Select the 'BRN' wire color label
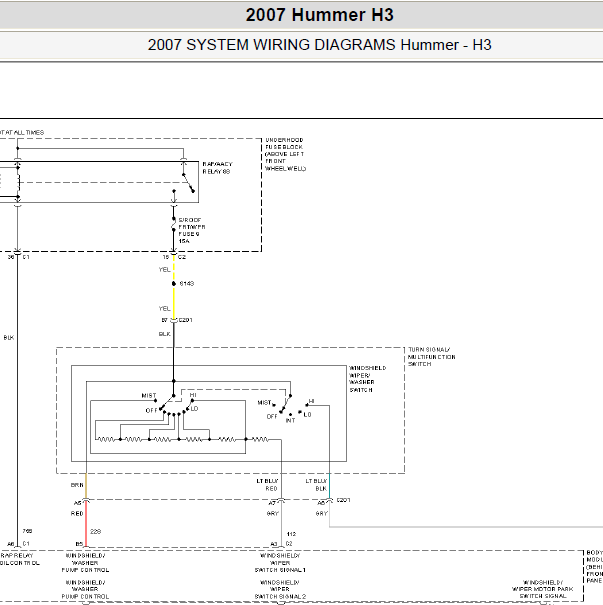Image resolution: width=603 pixels, height=605 pixels. pos(77,485)
